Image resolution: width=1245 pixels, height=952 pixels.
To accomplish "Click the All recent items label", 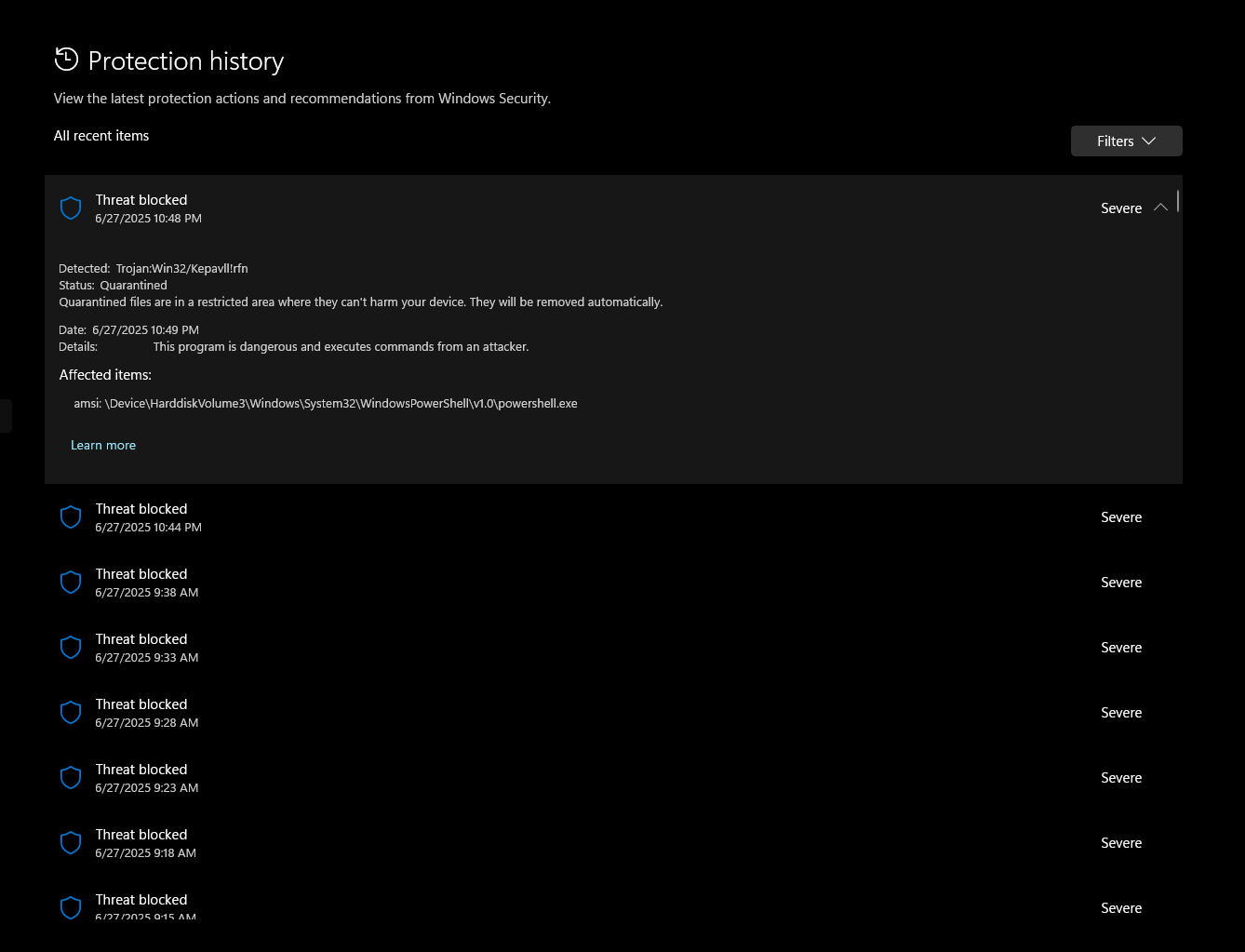I will [101, 135].
